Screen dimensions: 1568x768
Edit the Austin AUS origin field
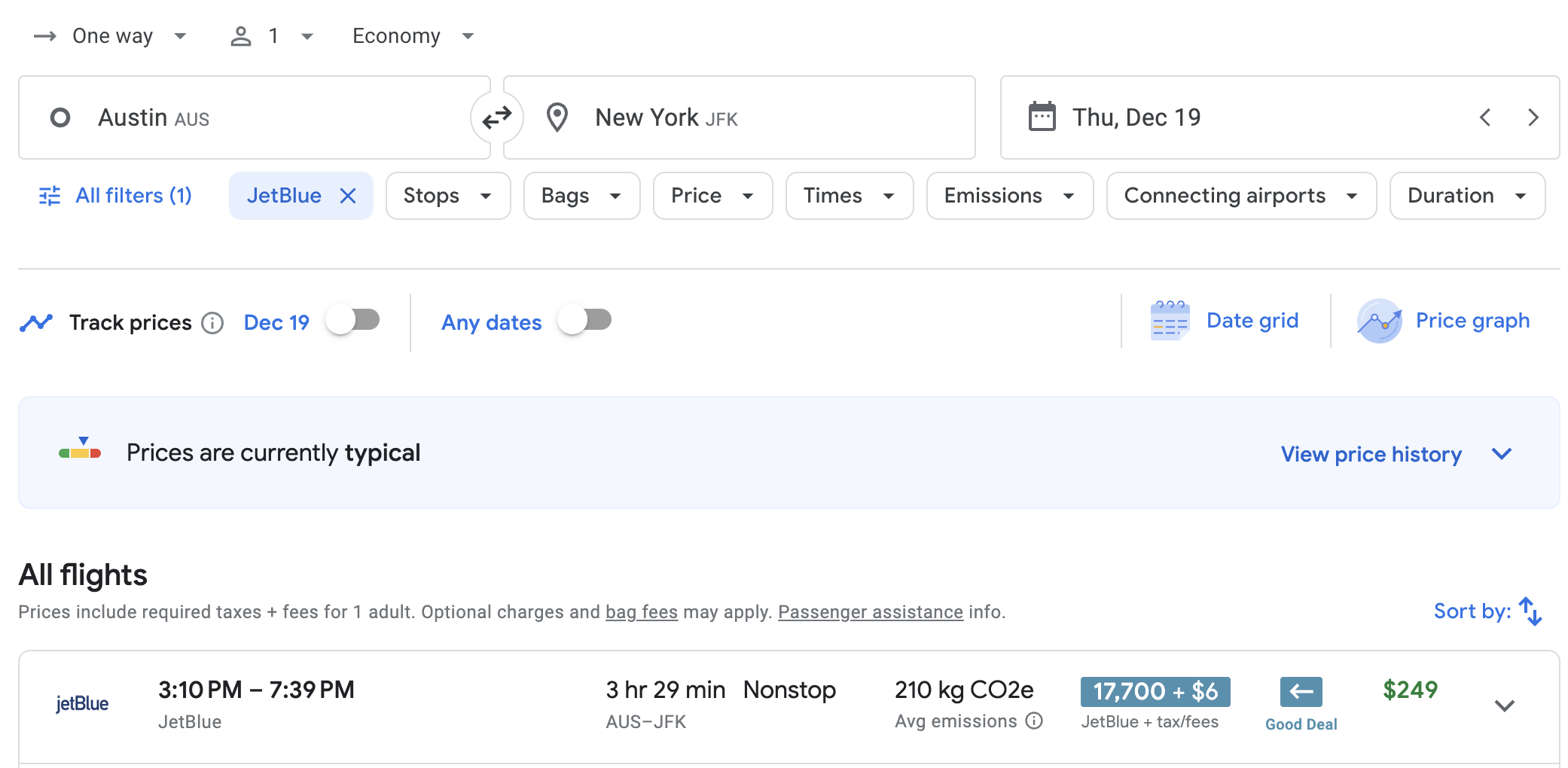pos(255,117)
